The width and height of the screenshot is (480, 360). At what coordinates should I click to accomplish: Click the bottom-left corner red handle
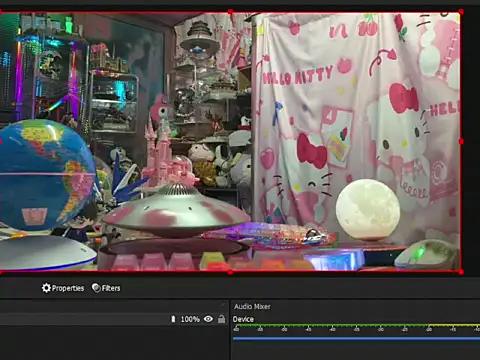tap(1, 272)
